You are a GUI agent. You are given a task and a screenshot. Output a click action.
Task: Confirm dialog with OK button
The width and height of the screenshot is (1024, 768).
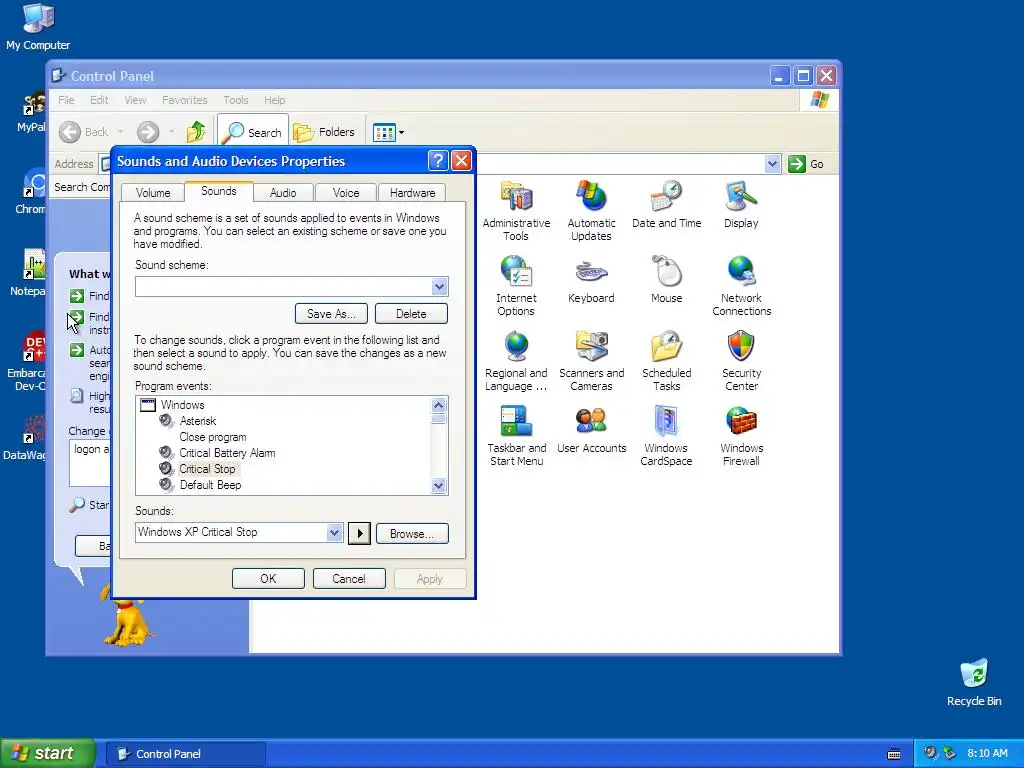268,579
